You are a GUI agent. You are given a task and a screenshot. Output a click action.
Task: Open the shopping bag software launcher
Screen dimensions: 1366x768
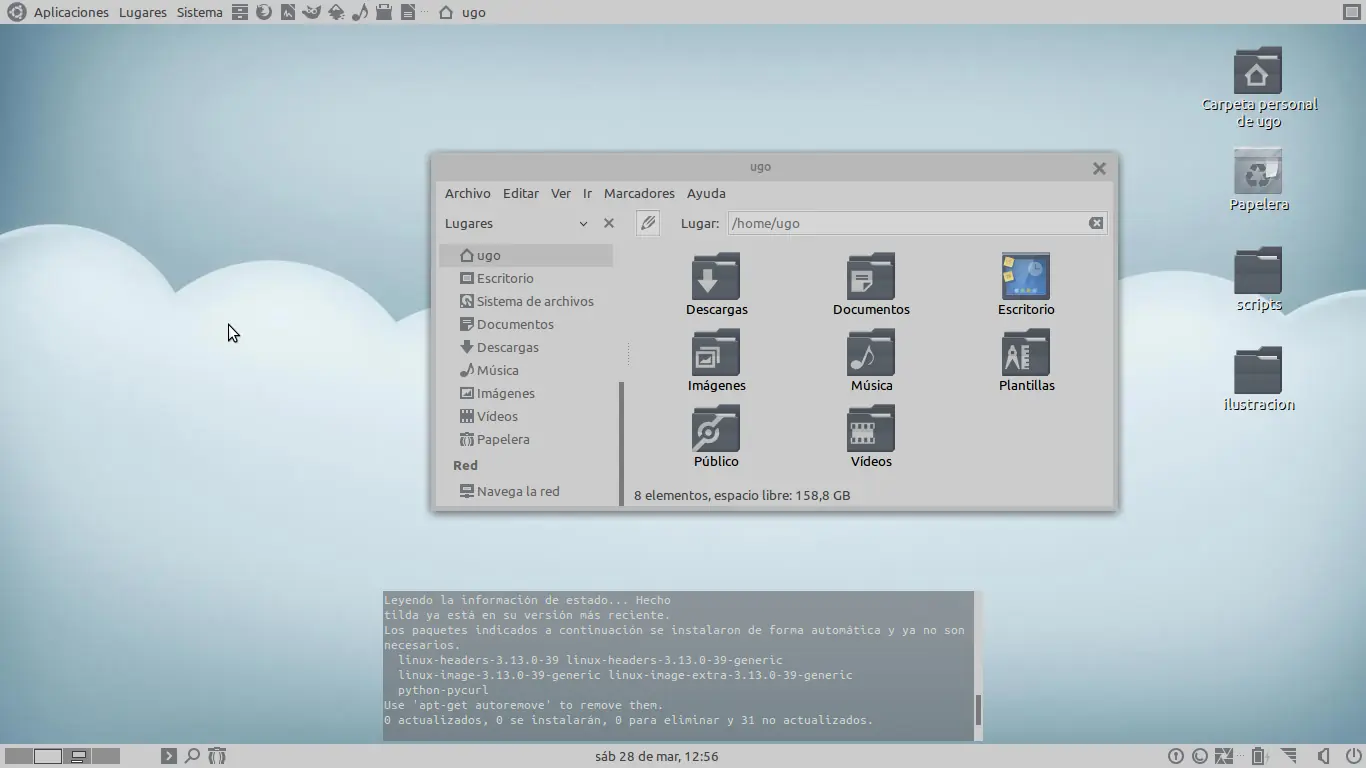click(x=384, y=12)
